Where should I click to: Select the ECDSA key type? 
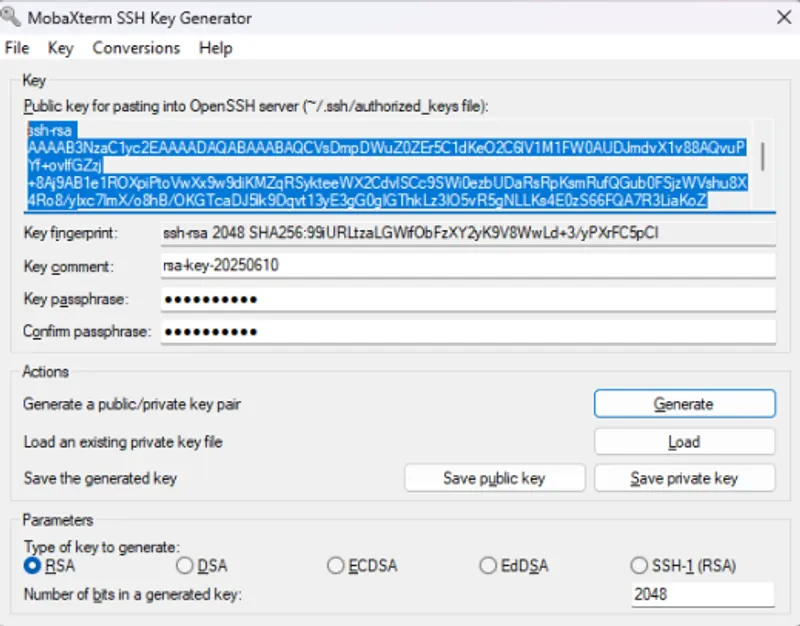335,565
